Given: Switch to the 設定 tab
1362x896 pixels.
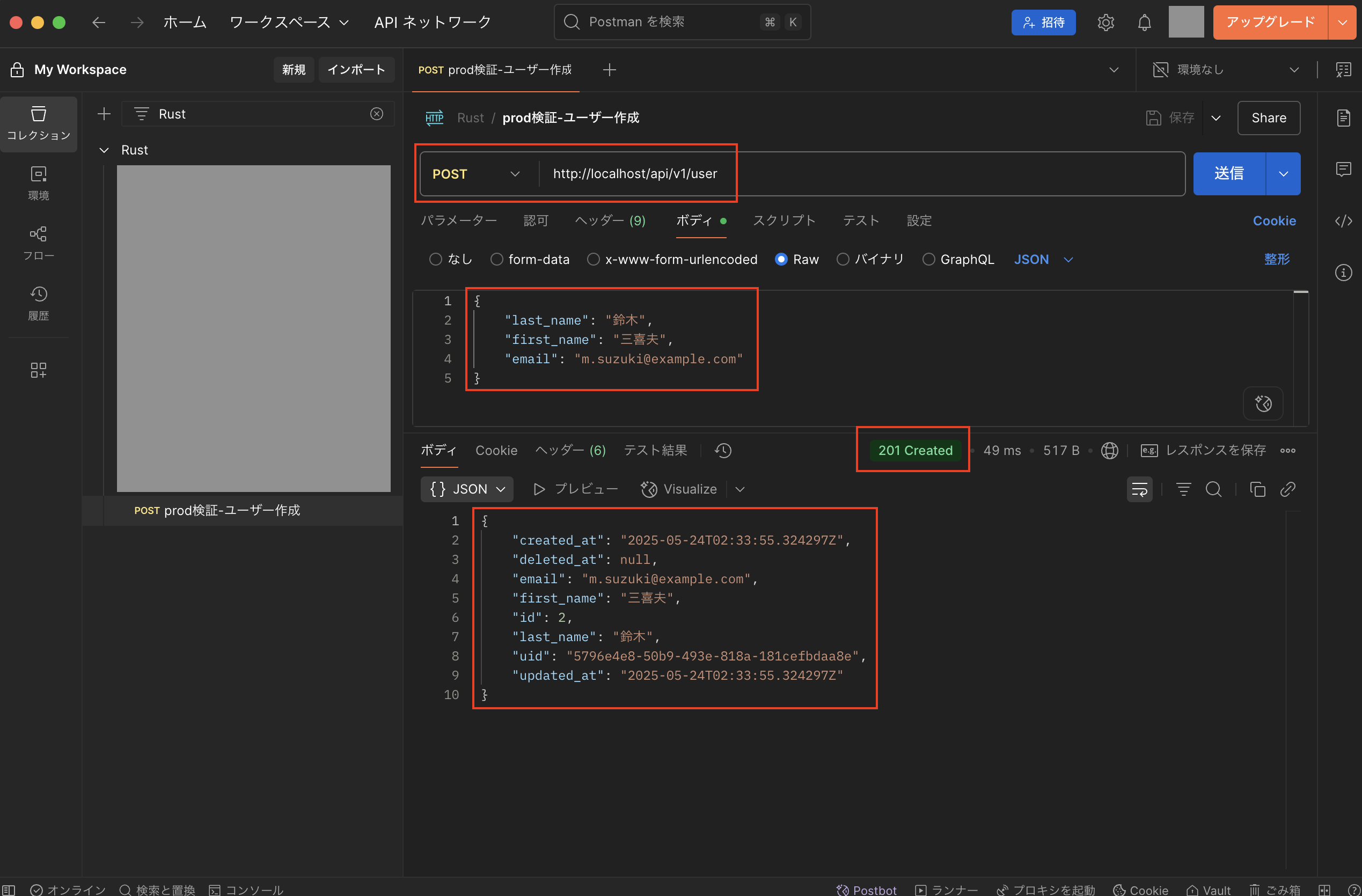Looking at the screenshot, I should (x=919, y=221).
